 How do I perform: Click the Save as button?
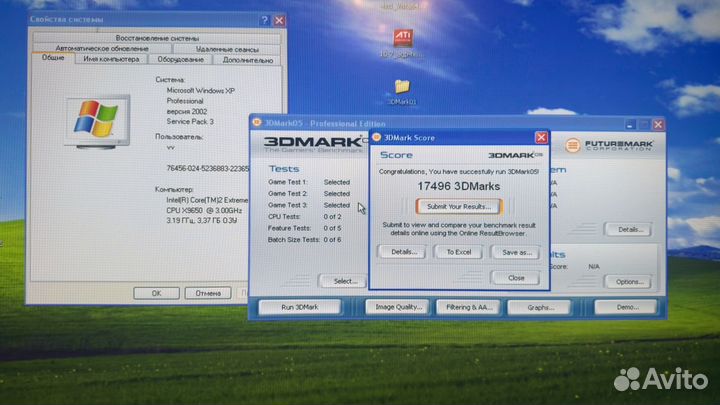(x=516, y=252)
